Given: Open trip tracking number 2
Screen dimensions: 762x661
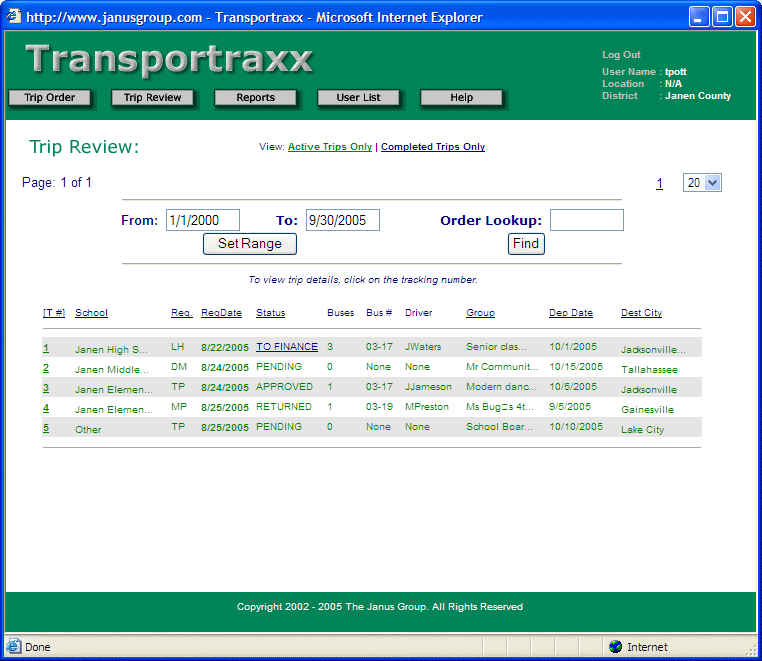Looking at the screenshot, I should tap(46, 368).
